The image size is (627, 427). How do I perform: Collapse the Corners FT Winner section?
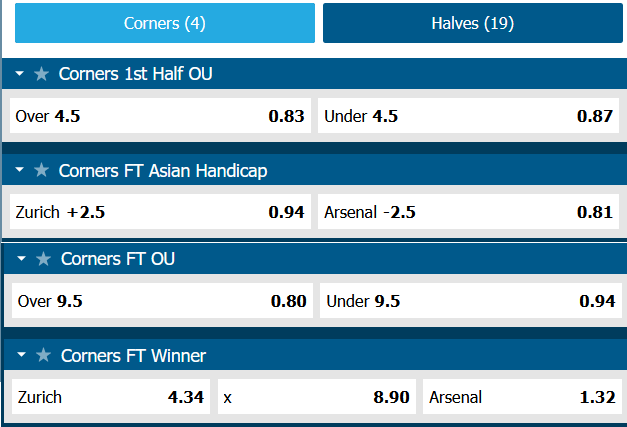coord(22,356)
